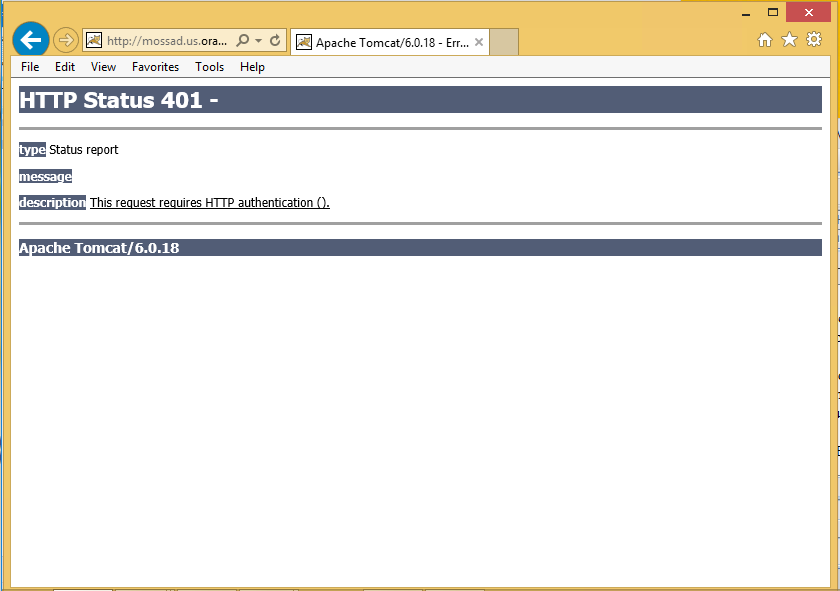Click the 'HTTP Status 401 -' heading
The height and width of the screenshot is (591, 840).
coord(118,100)
